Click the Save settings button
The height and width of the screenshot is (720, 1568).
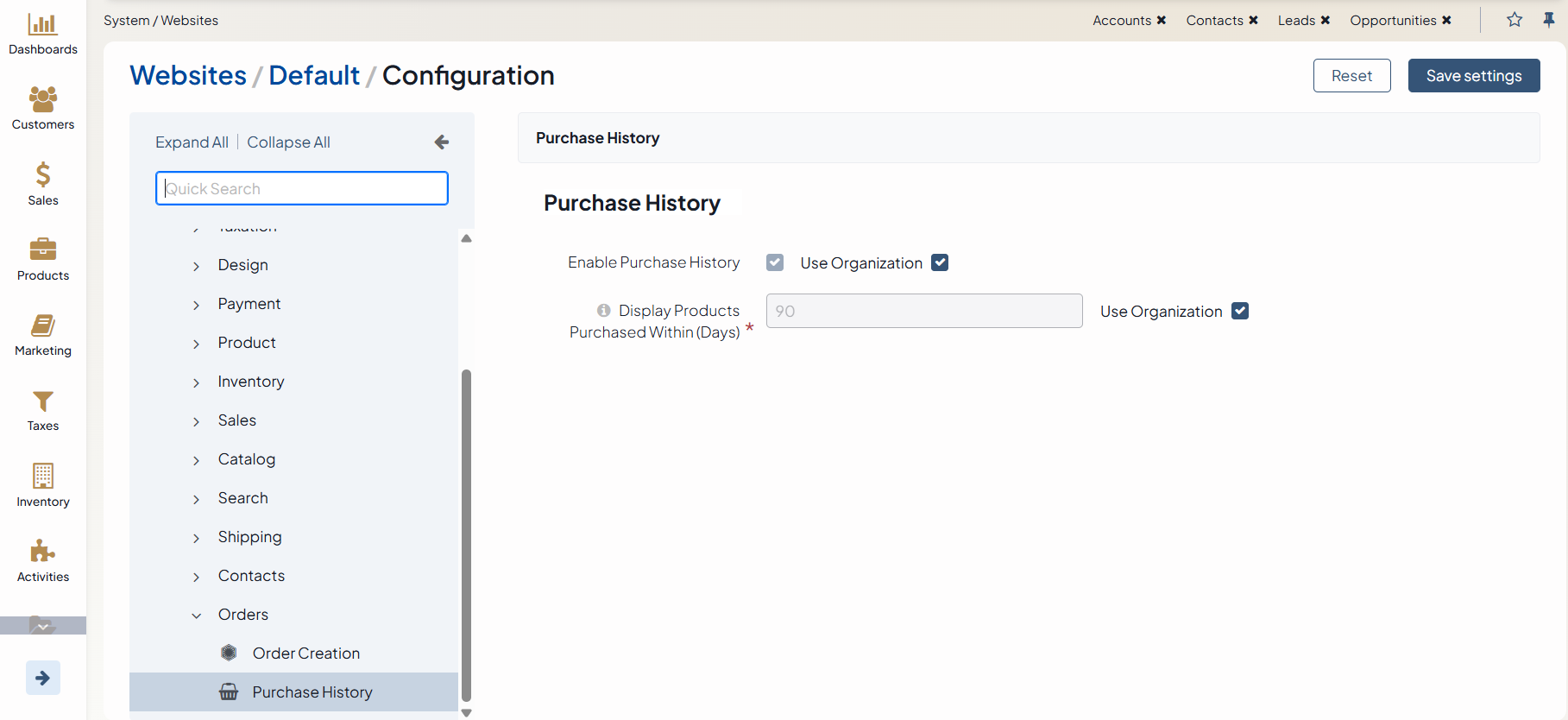tap(1473, 76)
